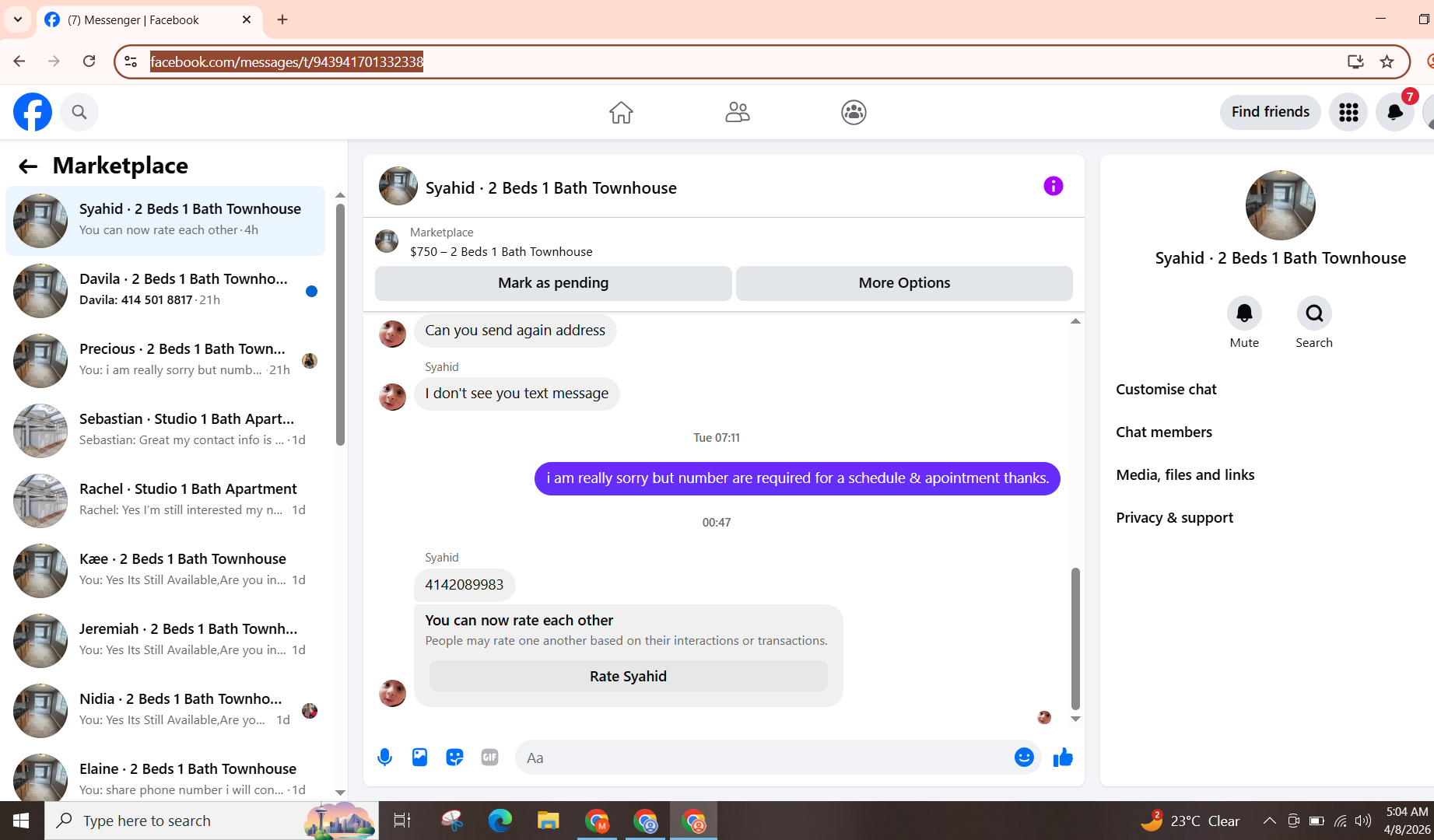Search in conversation with the magnifier icon
This screenshot has height=840, width=1434.
(x=1314, y=313)
